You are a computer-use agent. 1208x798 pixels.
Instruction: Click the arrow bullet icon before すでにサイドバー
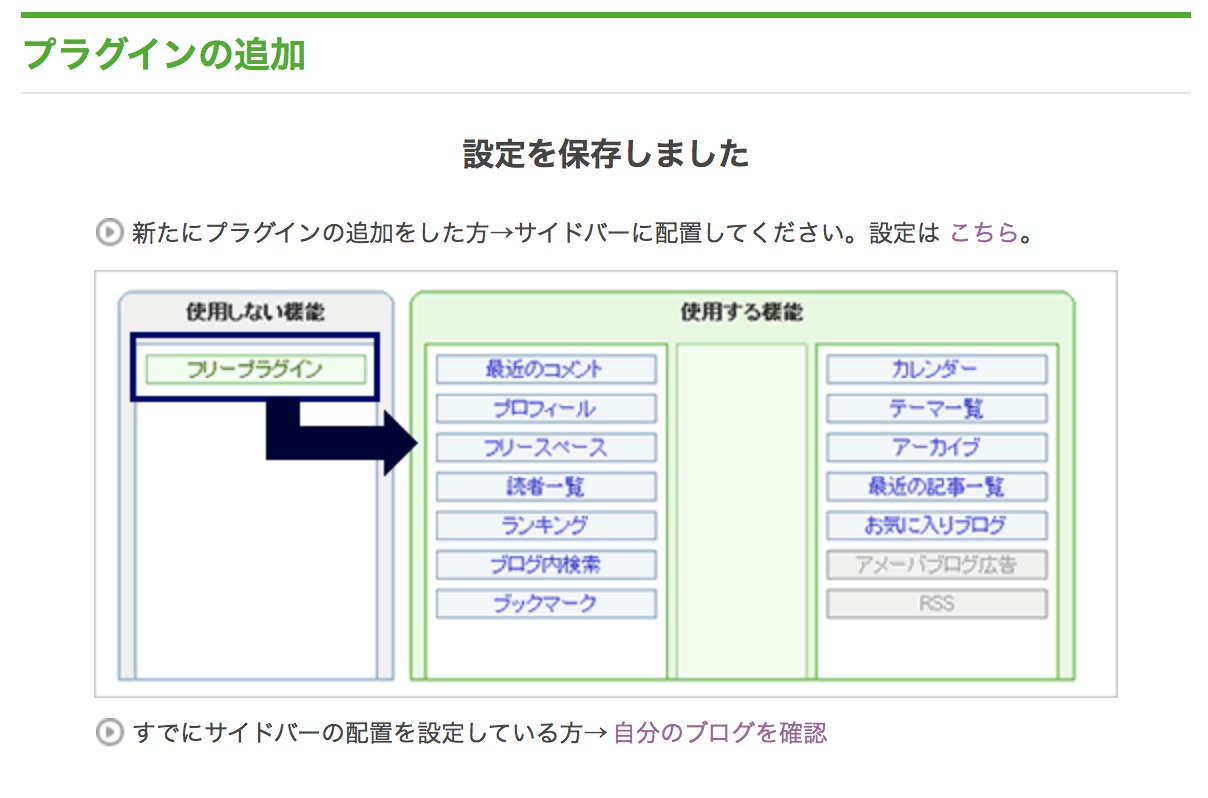pos(108,733)
